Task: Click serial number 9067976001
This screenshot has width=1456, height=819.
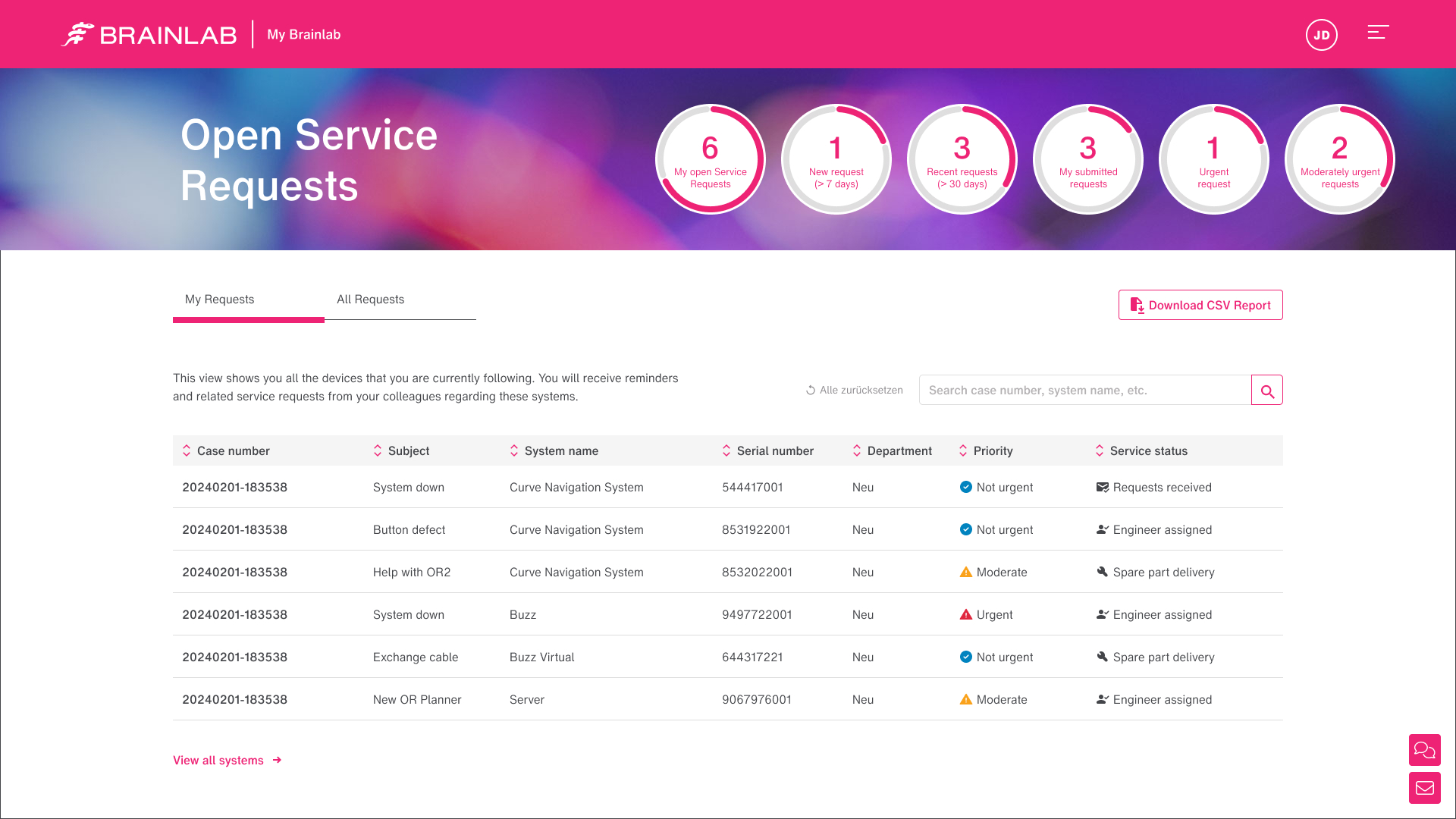Action: click(757, 700)
